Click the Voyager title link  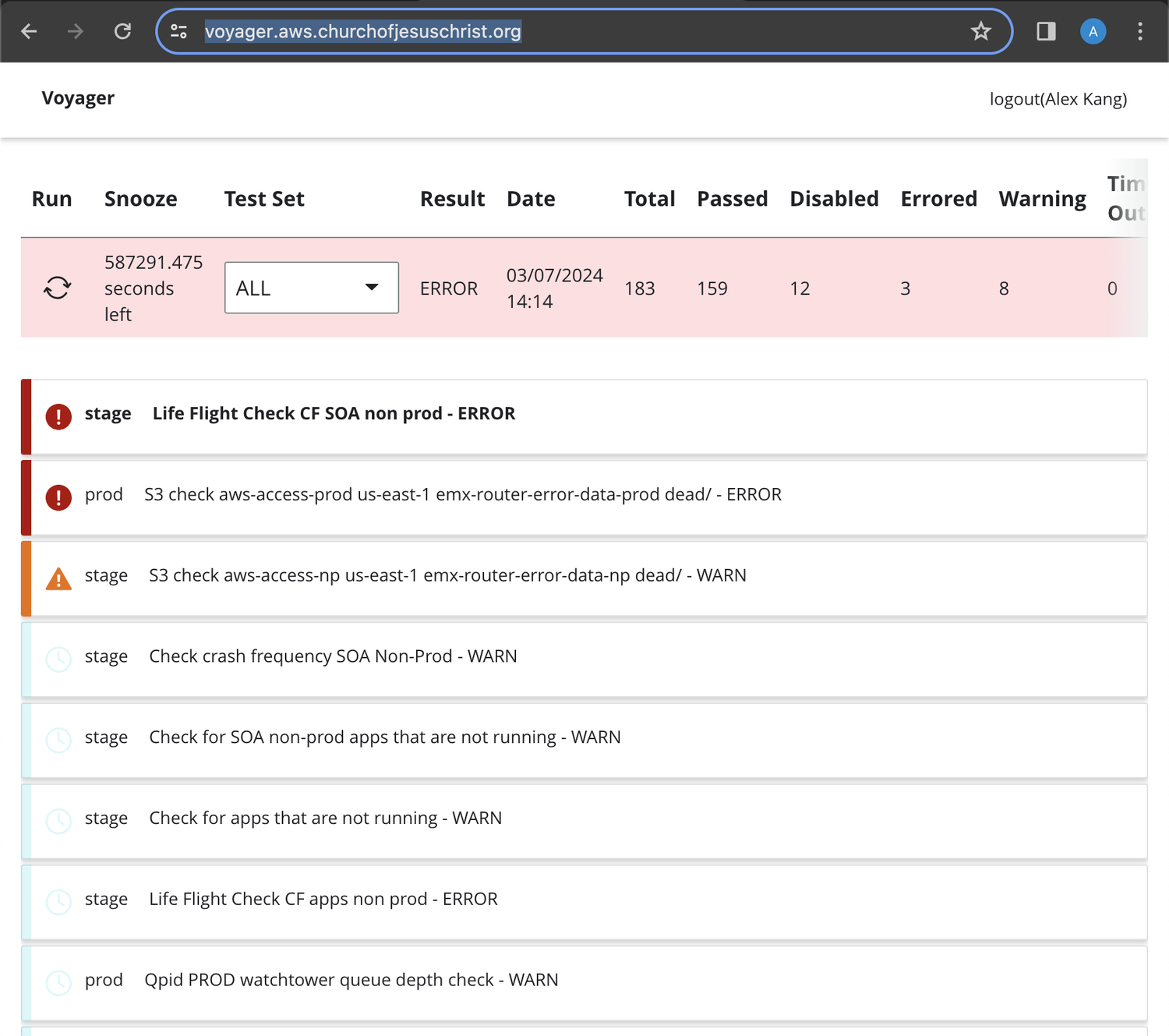[x=78, y=98]
